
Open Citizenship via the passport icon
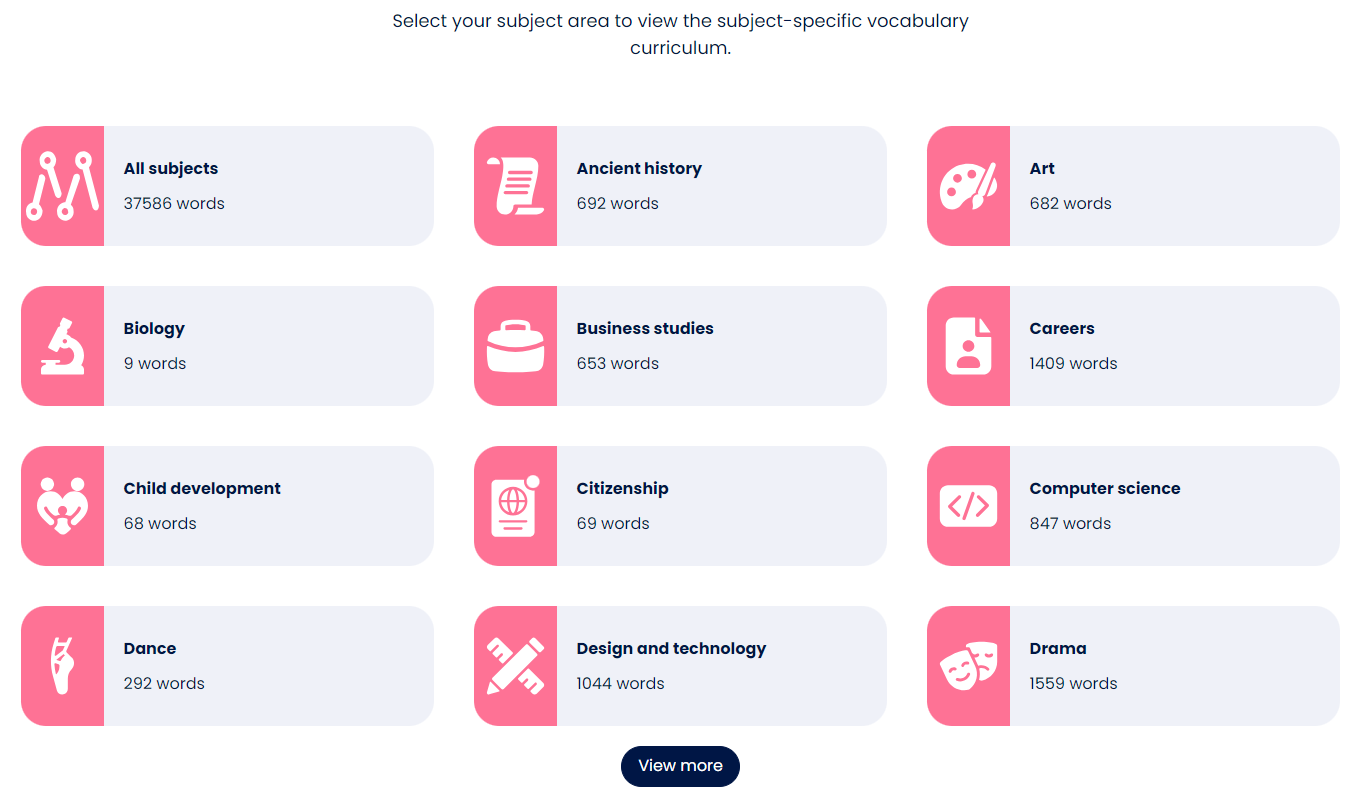[515, 506]
